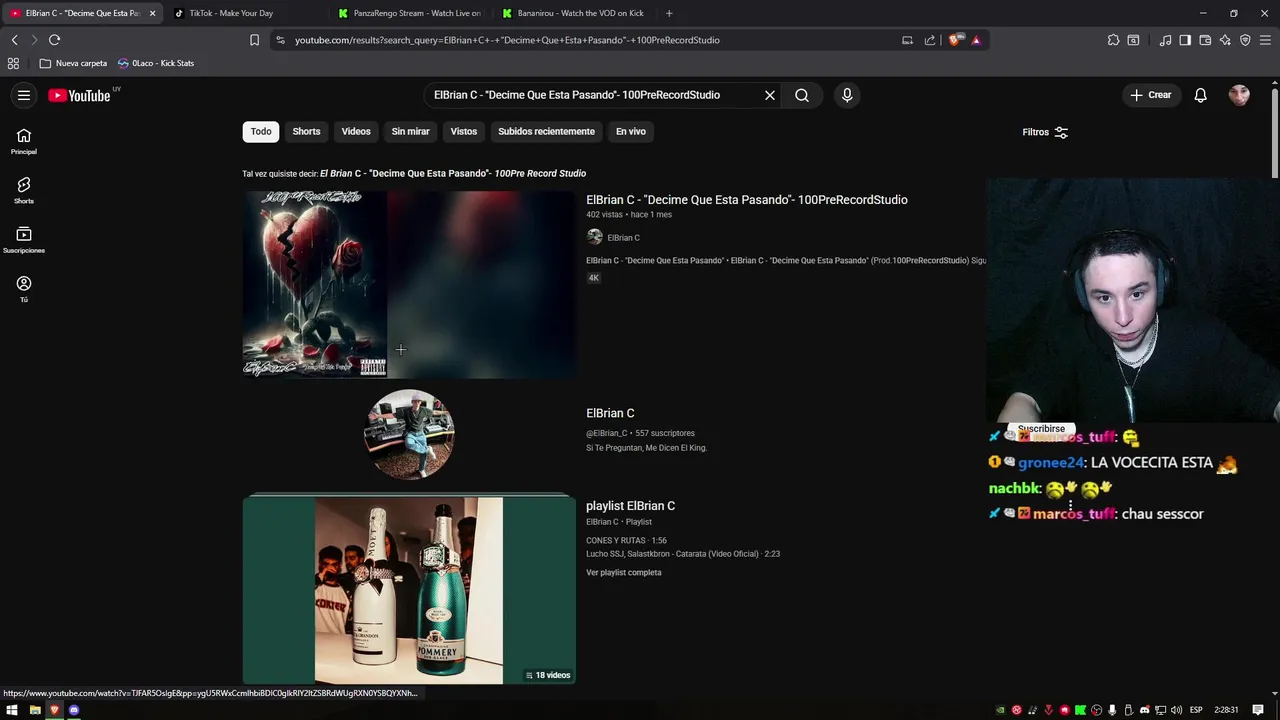This screenshot has height=720, width=1280.
Task: Open the Brave Shields lion icon
Action: point(955,40)
